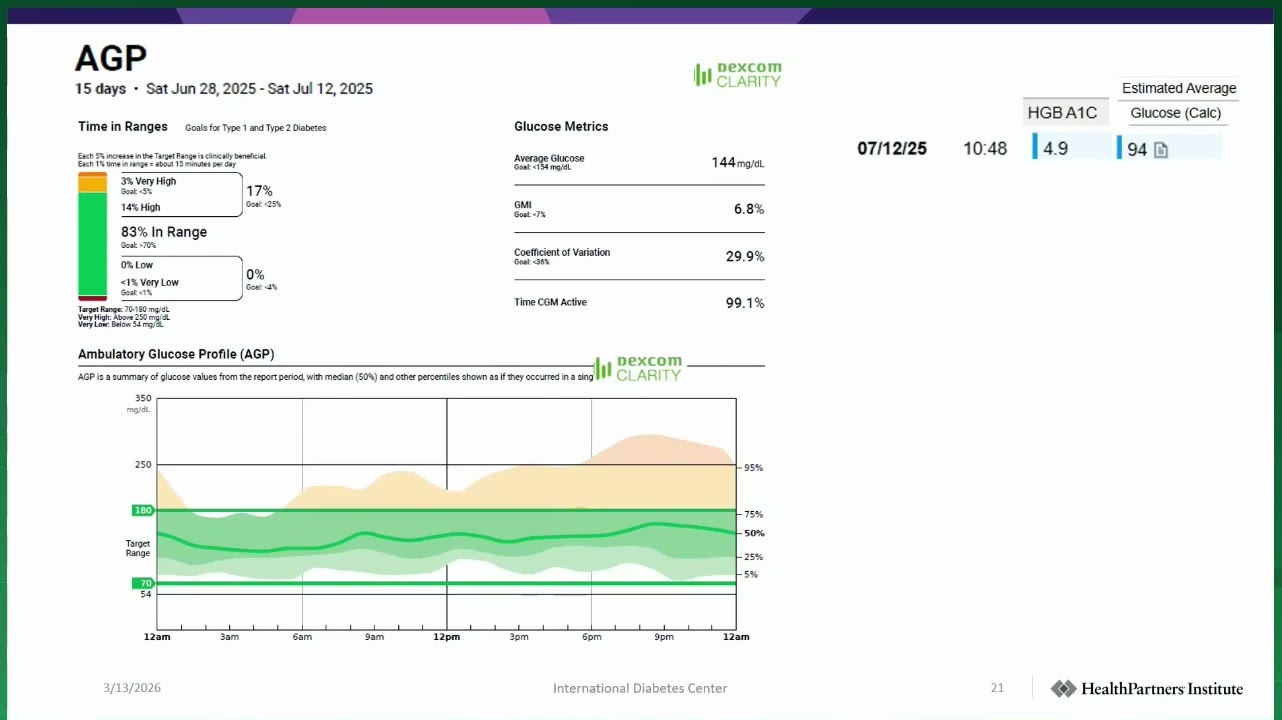This screenshot has width=1282, height=720.
Task: Click the 75% percentile label
Action: [x=754, y=514]
